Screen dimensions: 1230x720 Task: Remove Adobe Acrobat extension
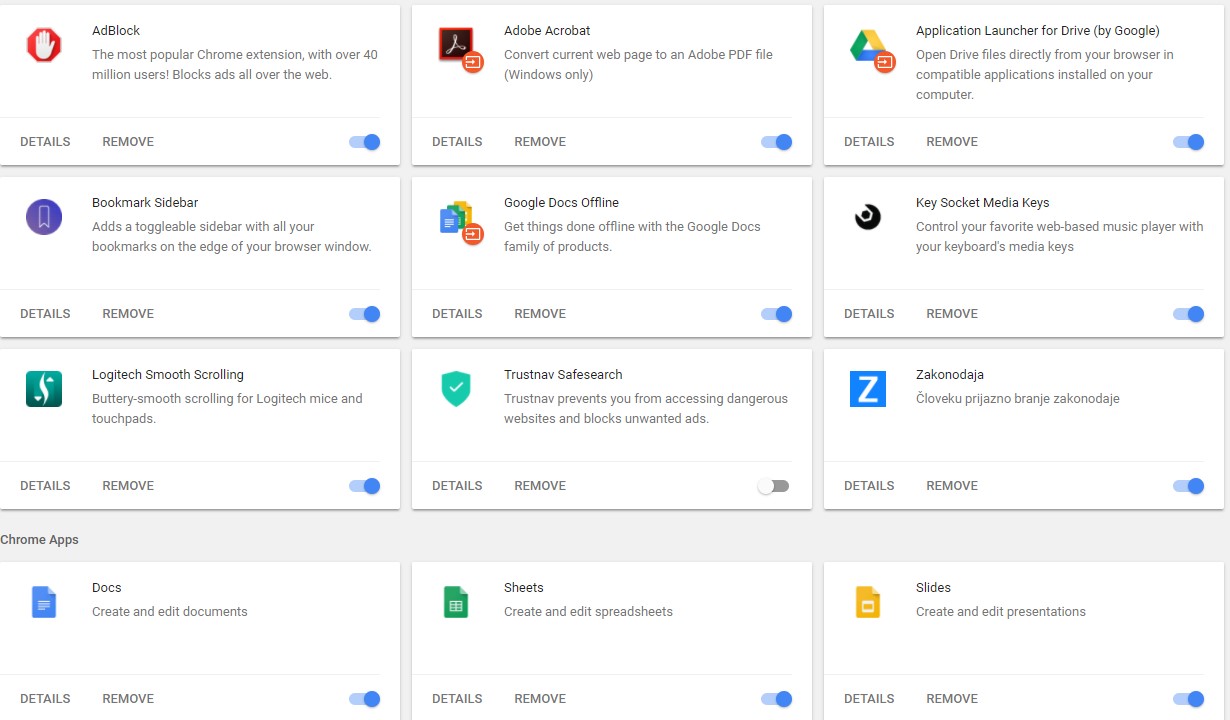540,142
